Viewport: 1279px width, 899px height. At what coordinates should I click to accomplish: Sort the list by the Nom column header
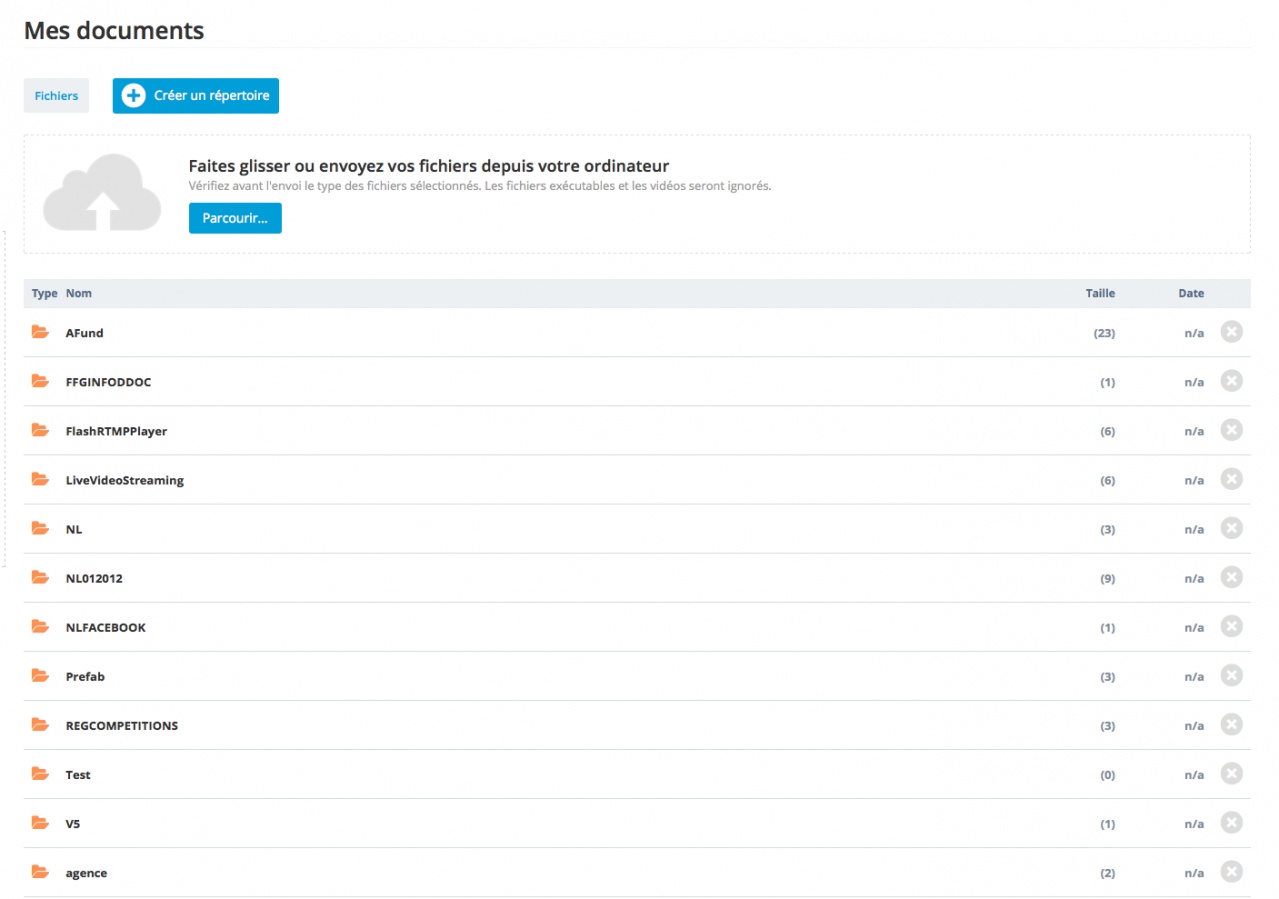point(79,293)
